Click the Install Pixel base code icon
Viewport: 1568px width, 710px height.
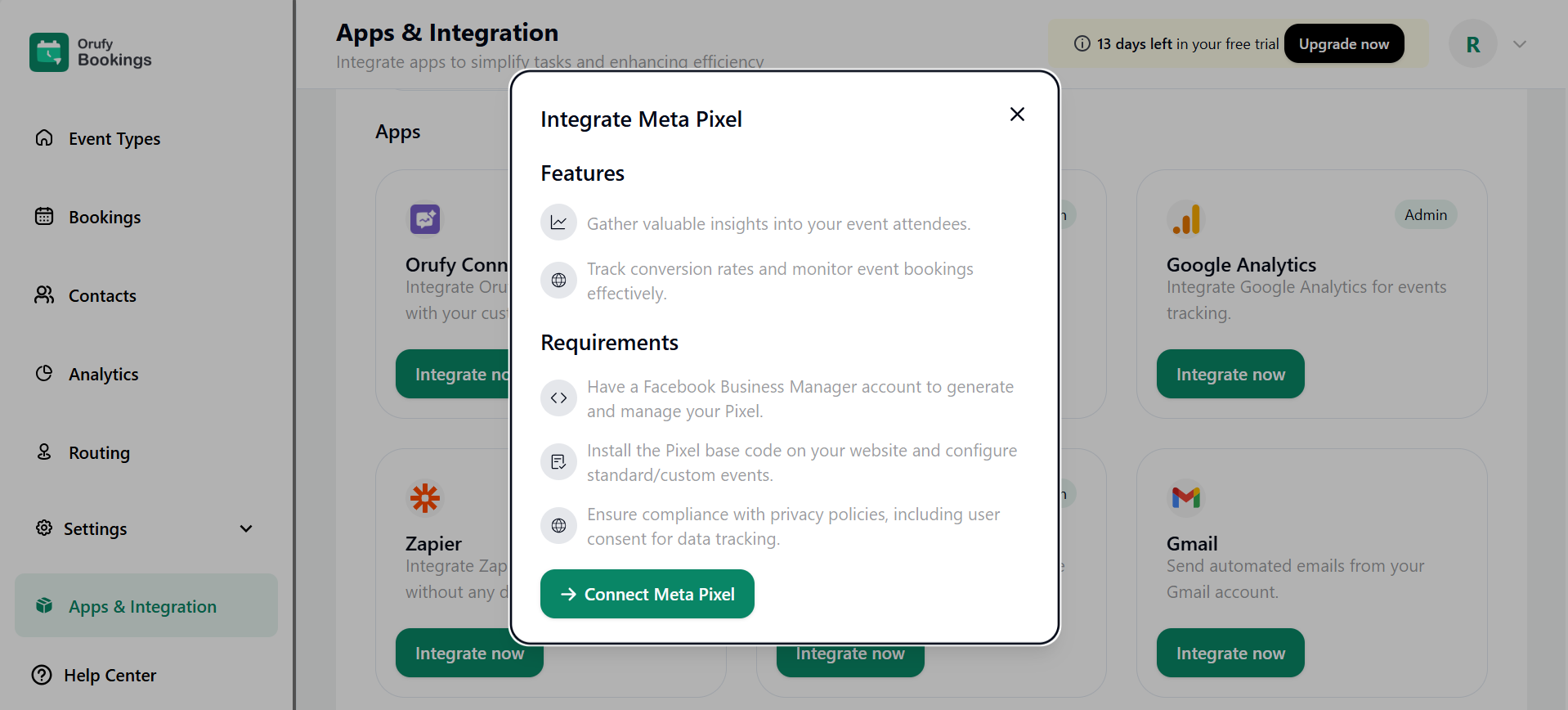coord(558,462)
